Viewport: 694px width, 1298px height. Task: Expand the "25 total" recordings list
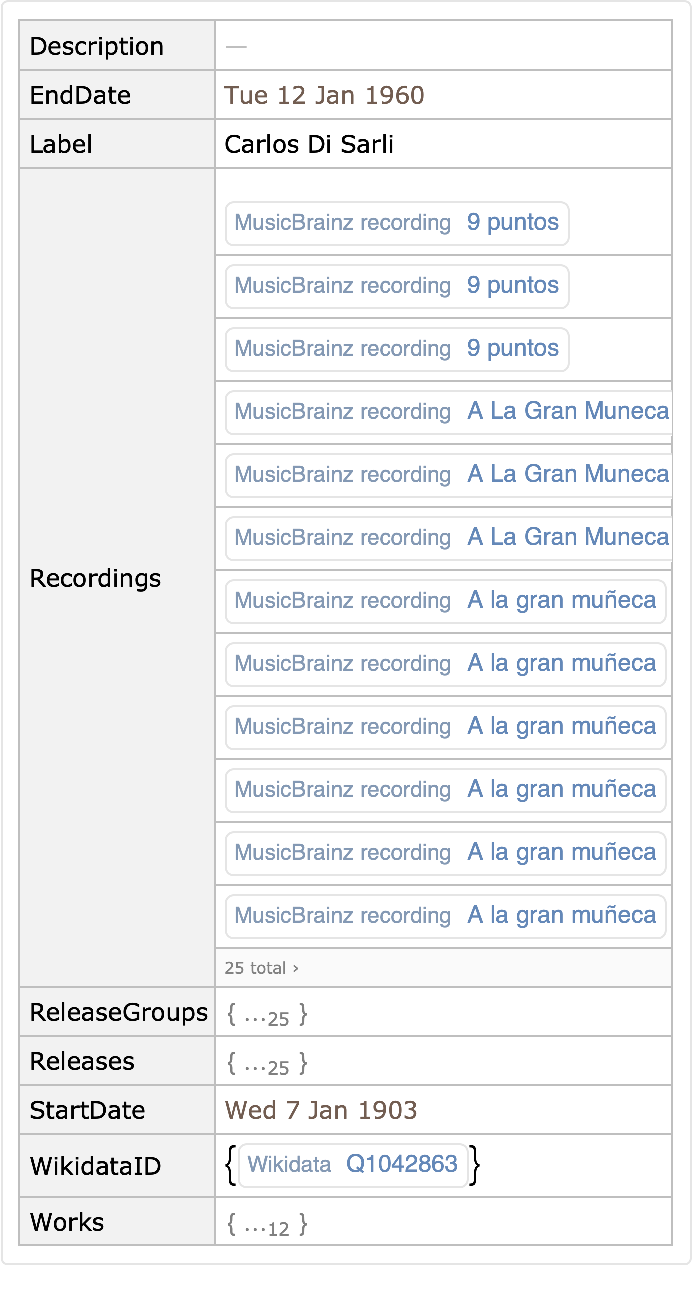click(262, 968)
